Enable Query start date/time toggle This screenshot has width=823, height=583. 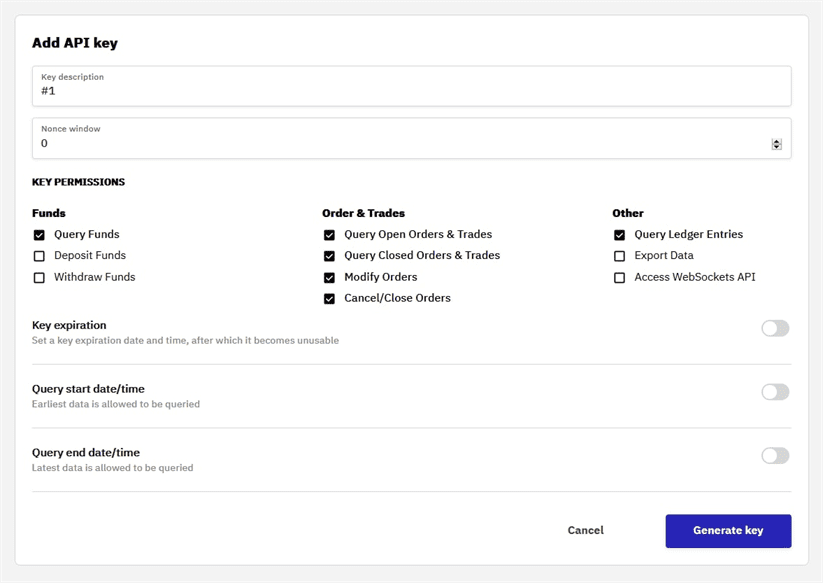point(775,392)
